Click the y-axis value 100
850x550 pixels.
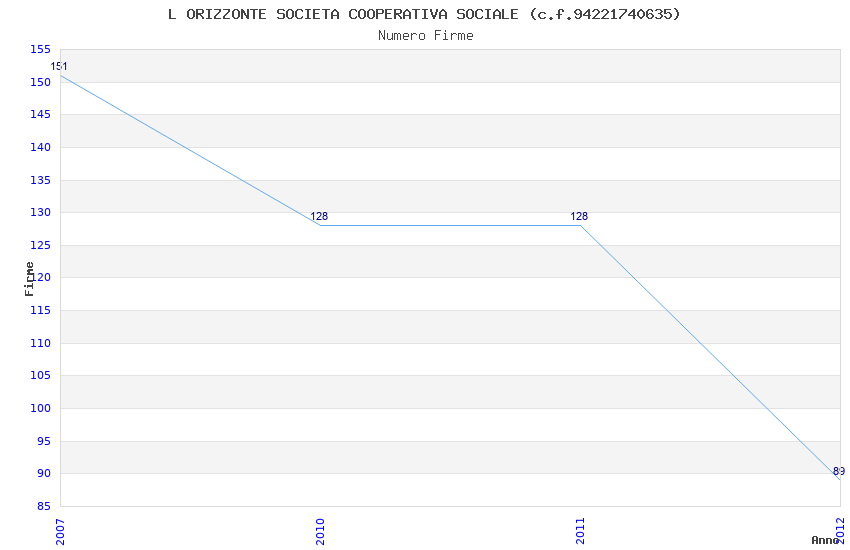(40, 409)
